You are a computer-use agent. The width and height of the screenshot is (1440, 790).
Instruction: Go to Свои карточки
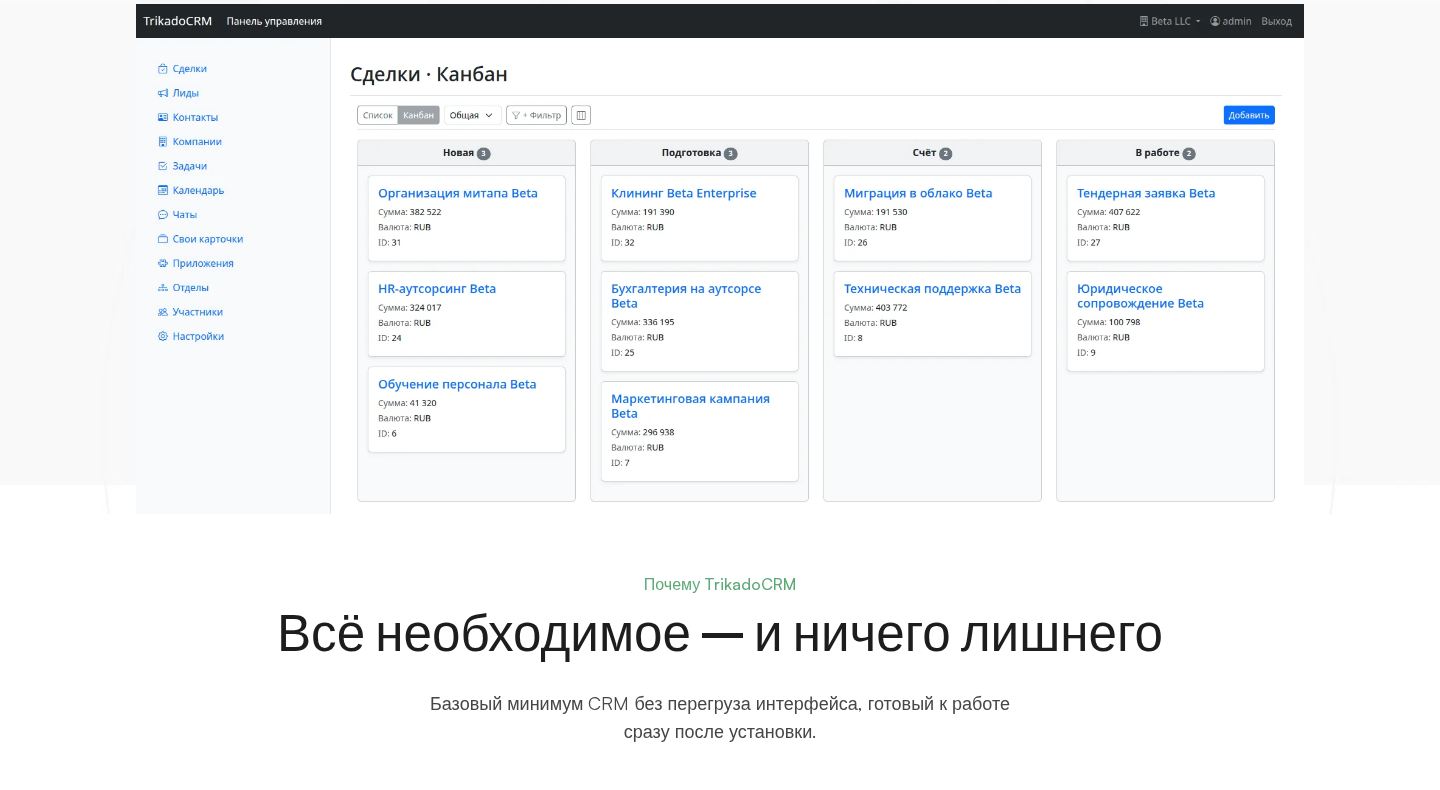[207, 239]
